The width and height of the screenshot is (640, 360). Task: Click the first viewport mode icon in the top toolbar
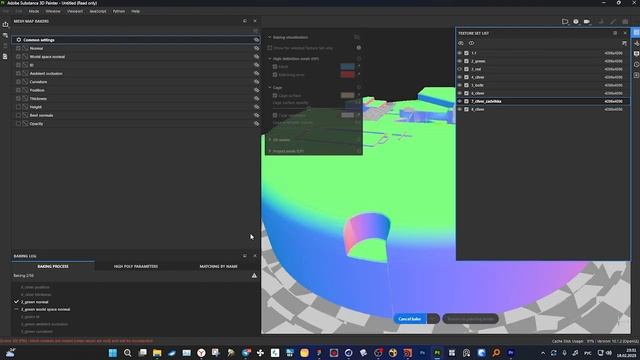click(565, 21)
